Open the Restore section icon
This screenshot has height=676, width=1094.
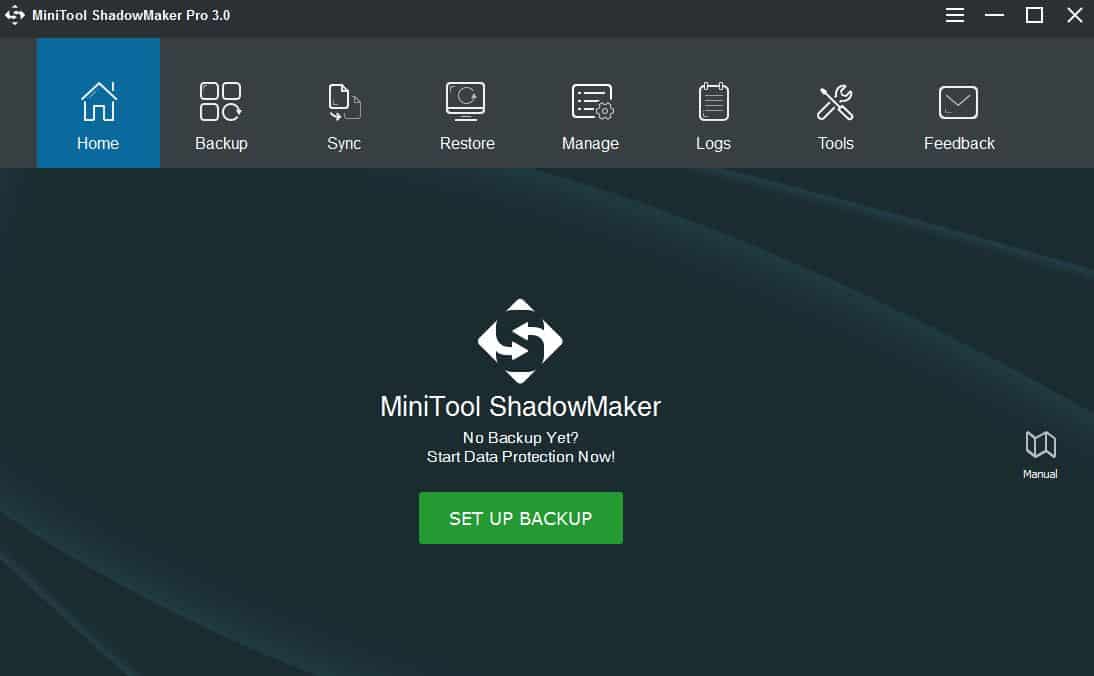click(x=467, y=101)
